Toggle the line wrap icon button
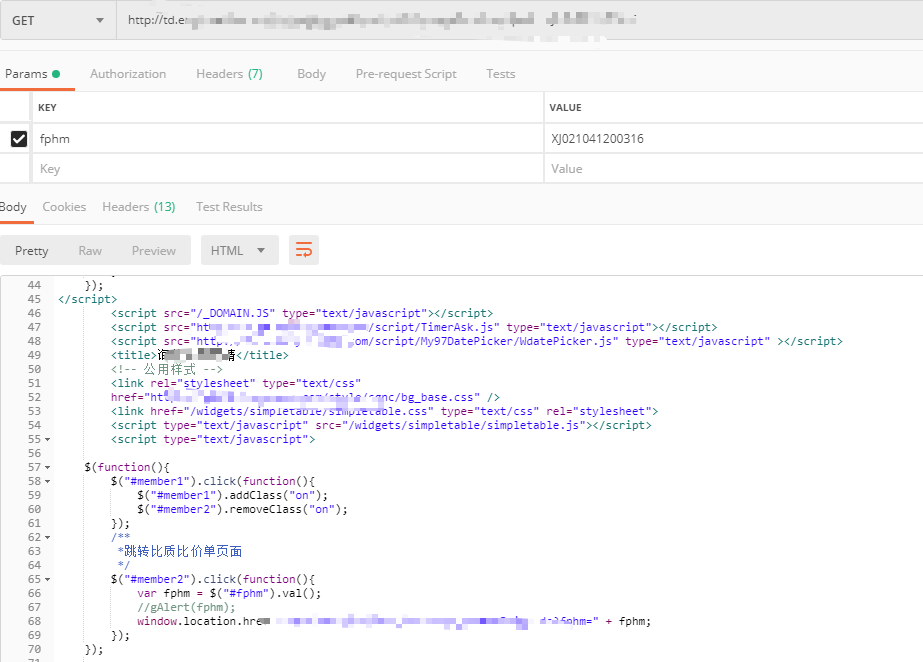The width and height of the screenshot is (923, 662). coord(304,250)
